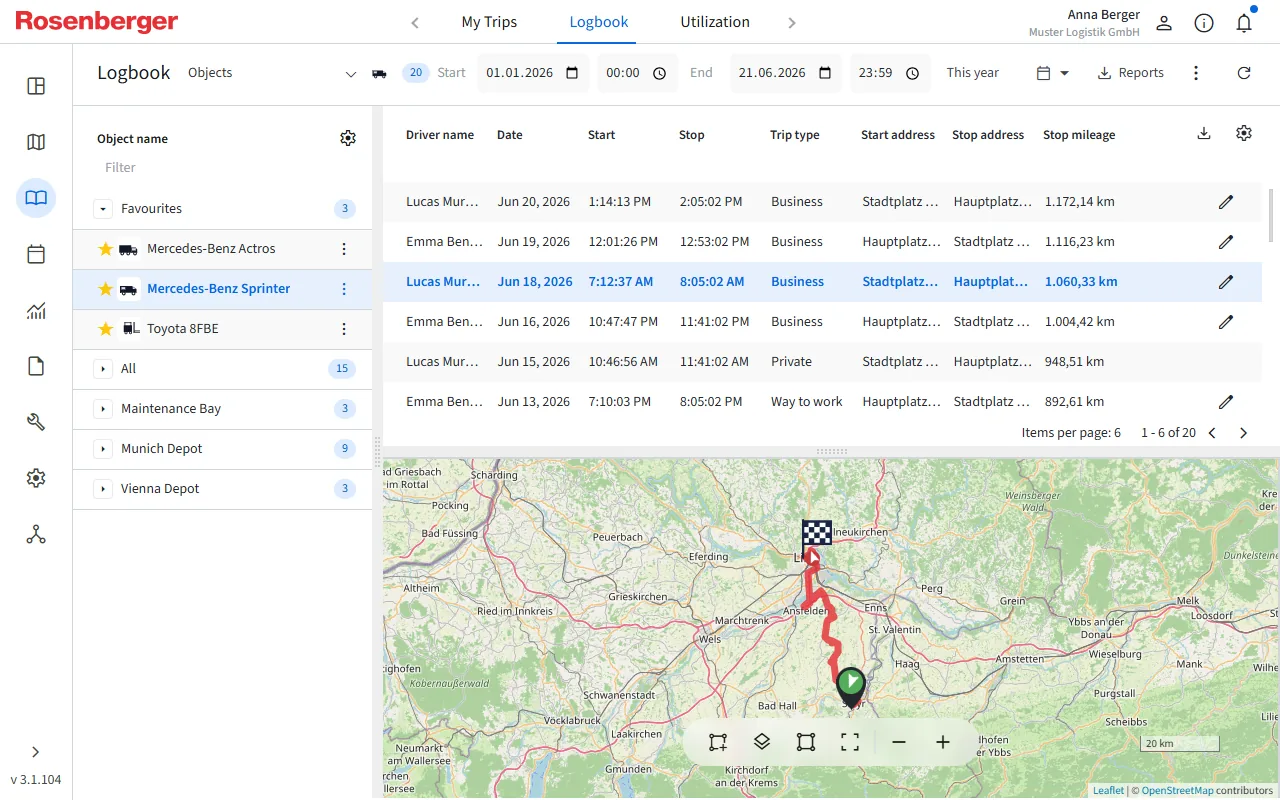This screenshot has height=800, width=1280.
Task: Collapse the Favourites group
Action: [x=103, y=209]
